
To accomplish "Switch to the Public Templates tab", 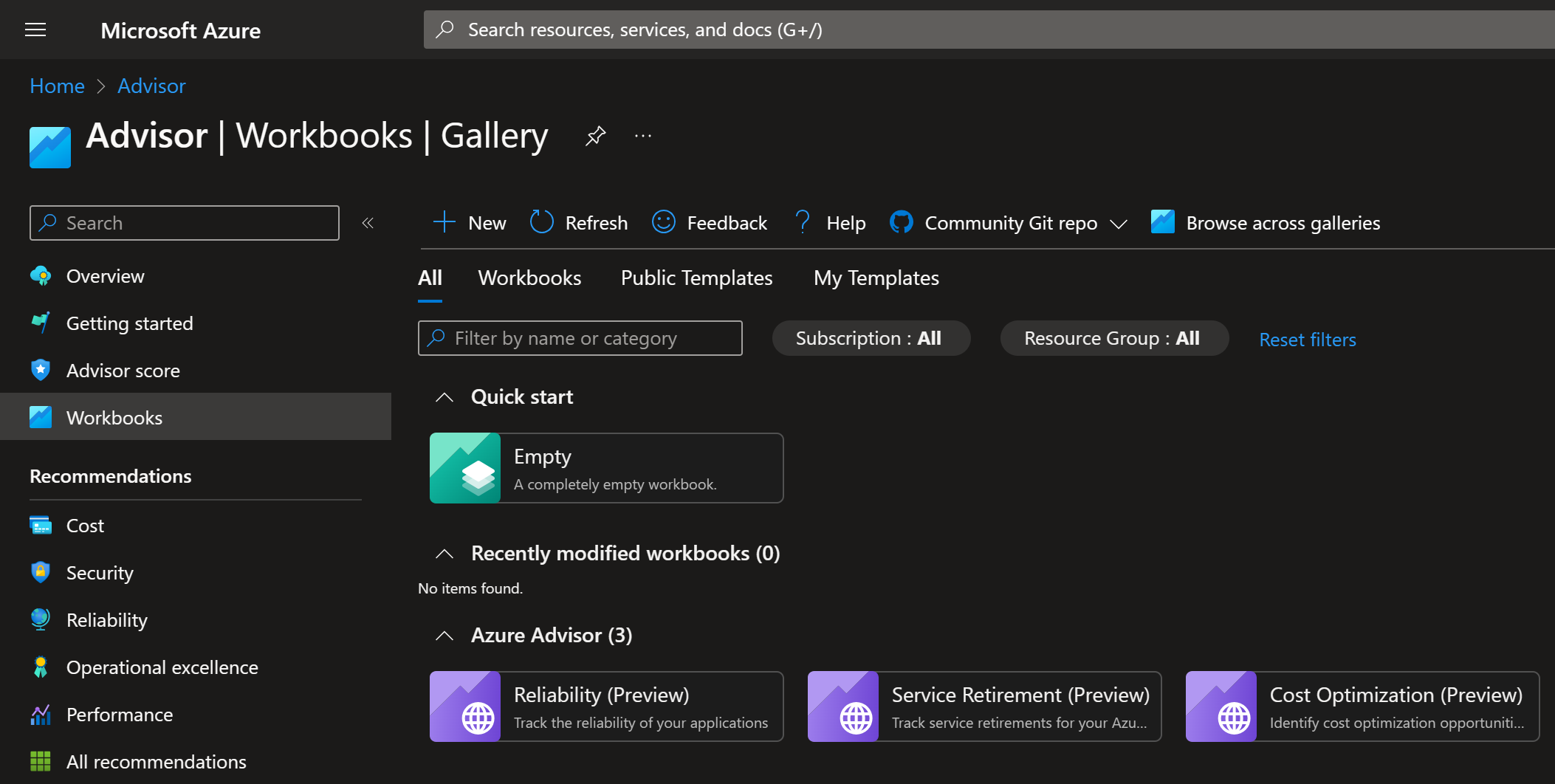I will pos(696,278).
